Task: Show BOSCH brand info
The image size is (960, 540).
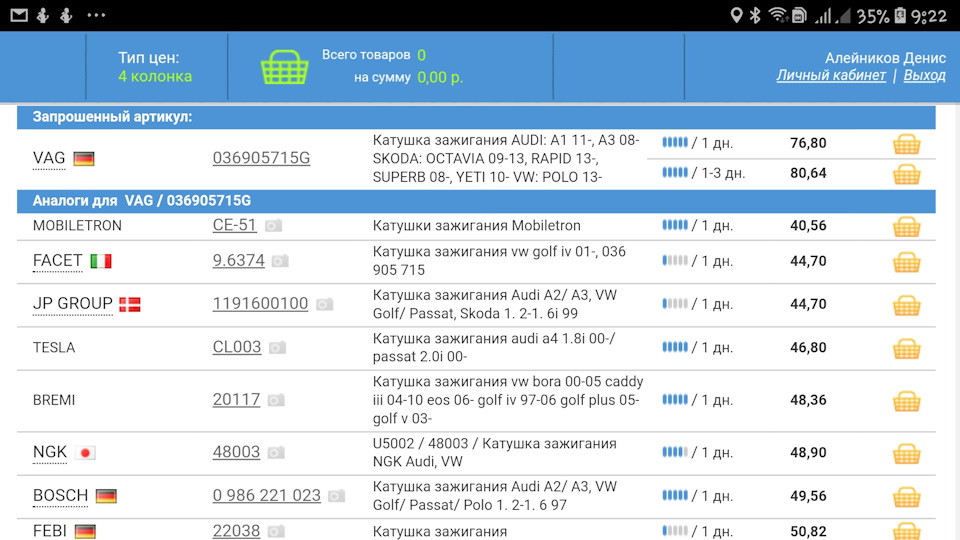Action: (x=61, y=496)
